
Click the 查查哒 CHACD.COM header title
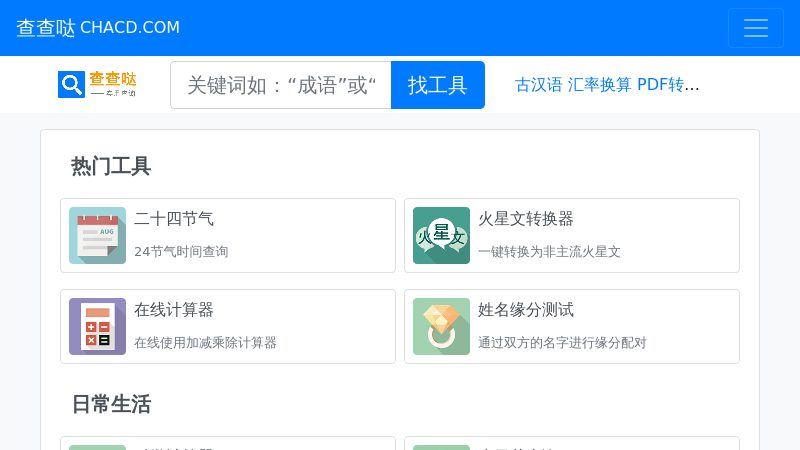98,28
